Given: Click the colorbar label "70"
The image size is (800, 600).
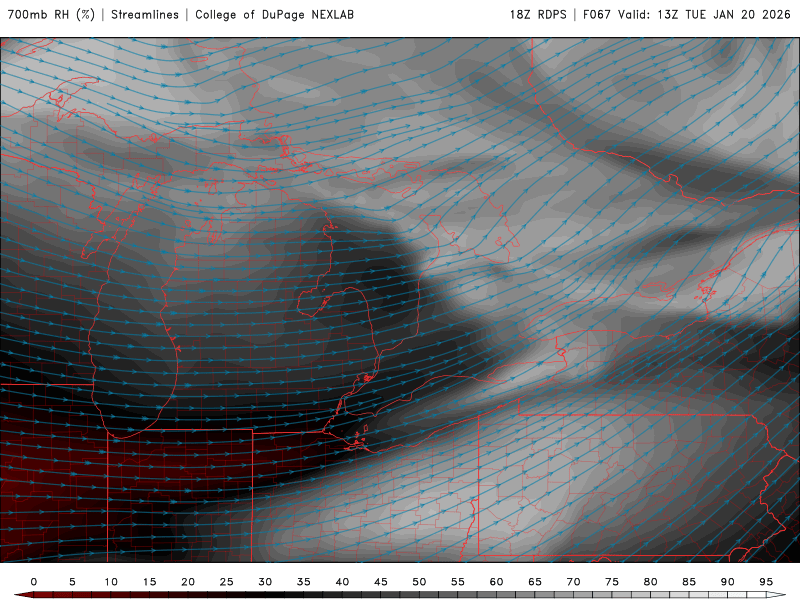Looking at the screenshot, I should [573, 582].
